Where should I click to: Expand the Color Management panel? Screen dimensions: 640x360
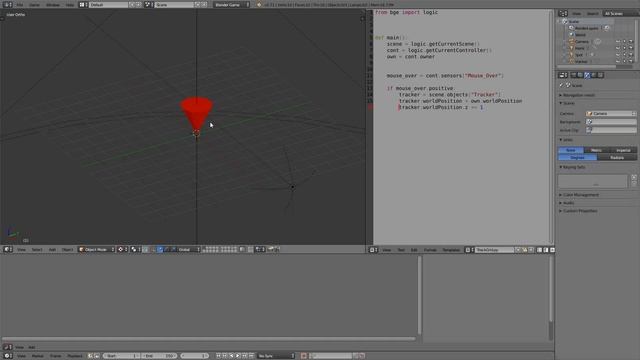[x=579, y=195]
